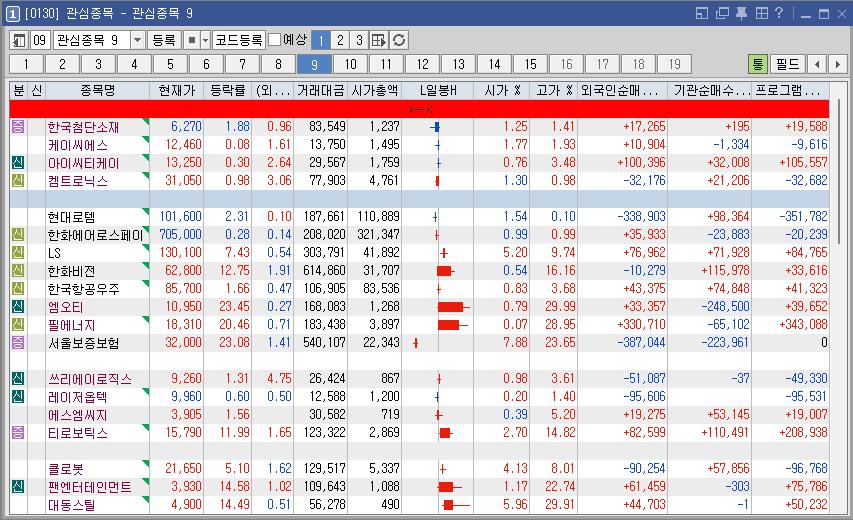The width and height of the screenshot is (853, 520).
Task: Click the 코드등록 button
Action: pos(239,40)
